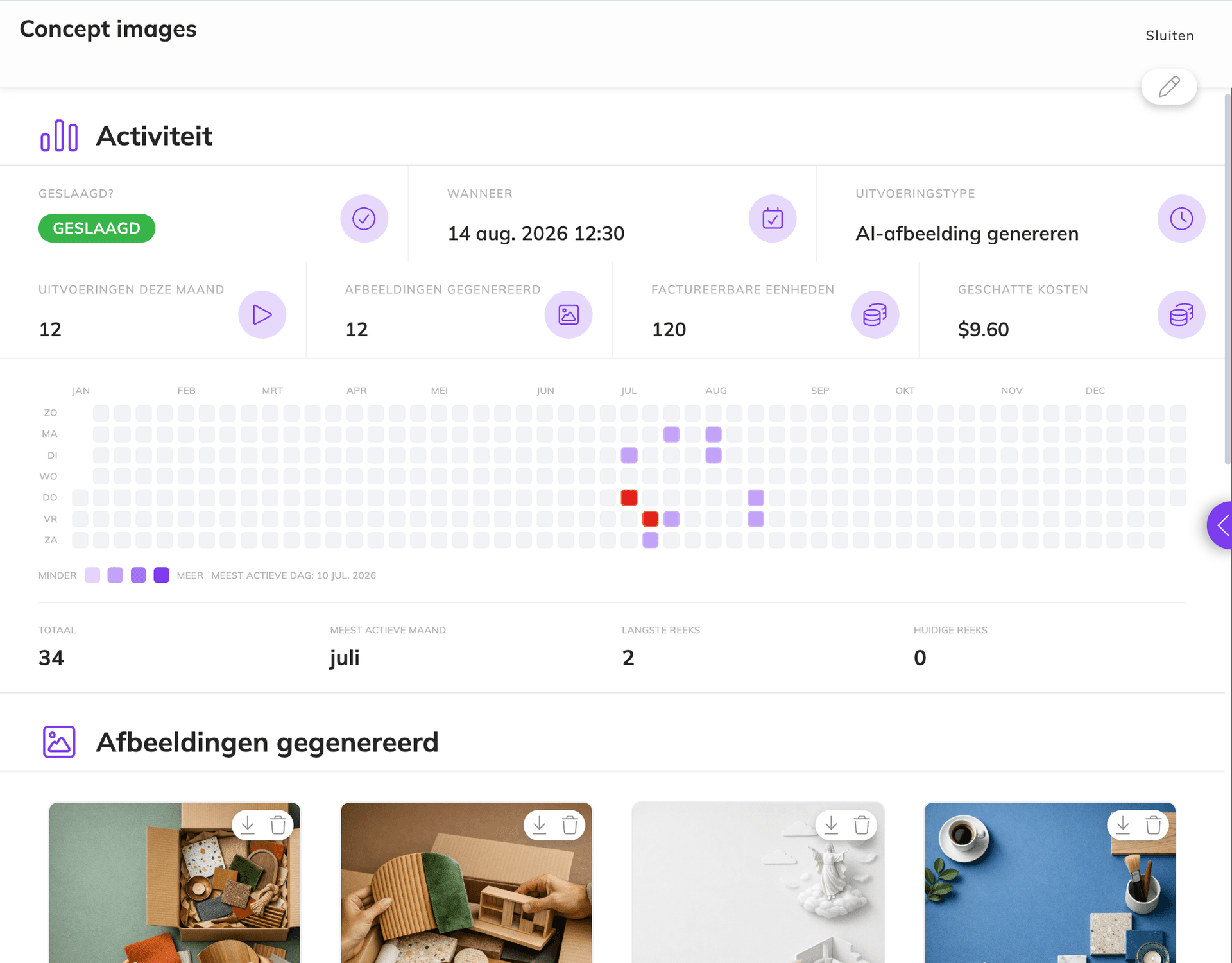
Task: Click the darkest purple legend swatch
Action: (162, 575)
